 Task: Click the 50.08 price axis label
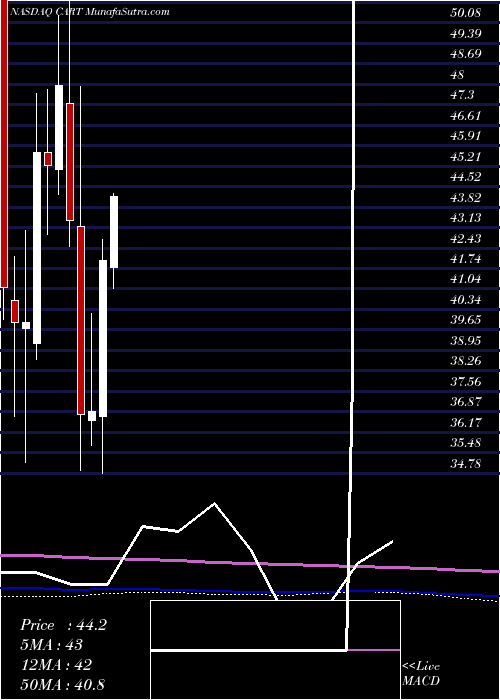point(465,13)
